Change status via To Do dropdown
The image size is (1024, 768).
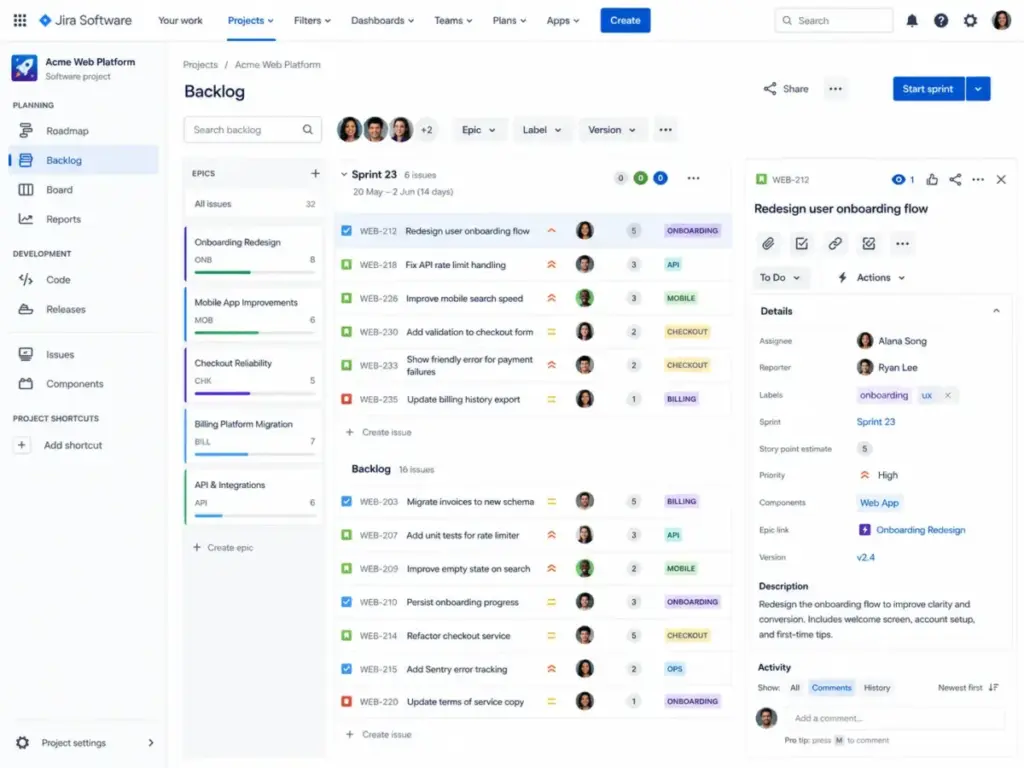[780, 278]
